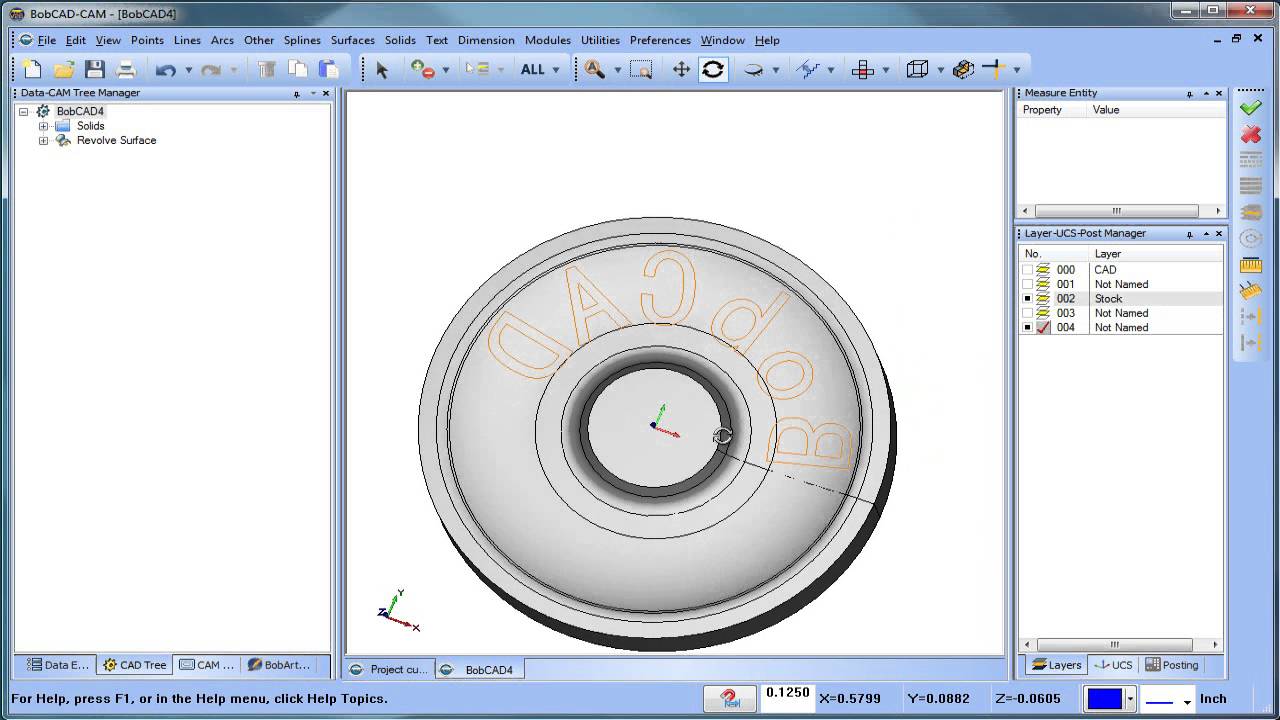Open the undo history dropdown arrow
The image size is (1280, 720).
[188, 70]
